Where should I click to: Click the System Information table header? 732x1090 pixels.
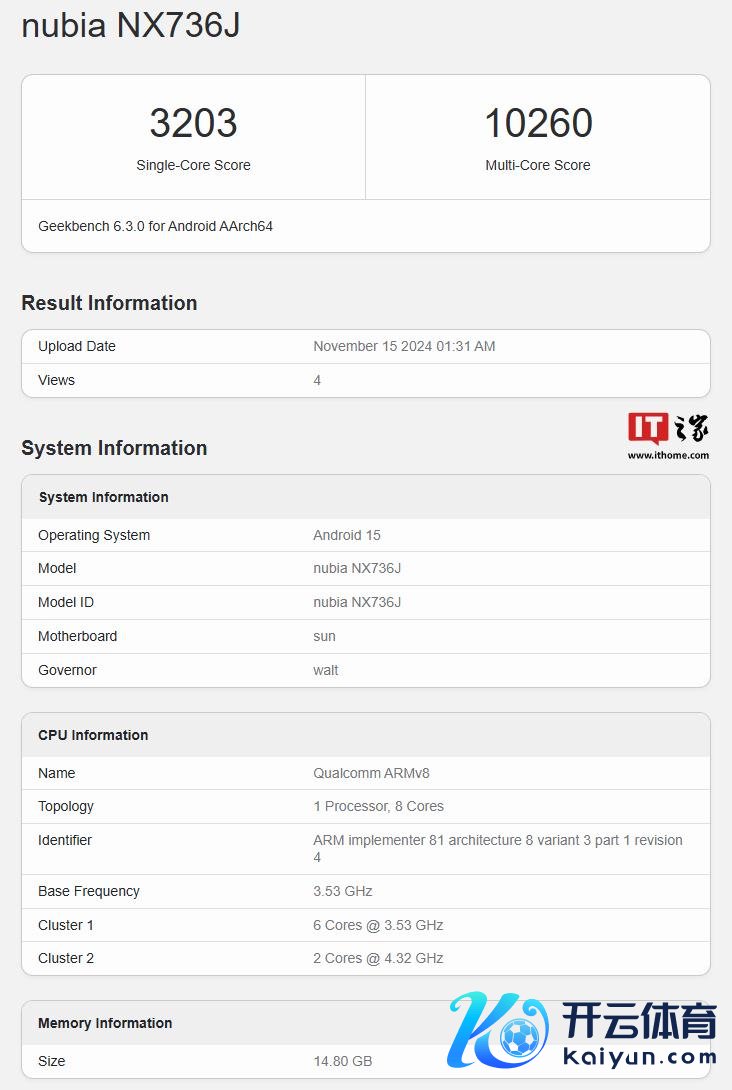104,497
